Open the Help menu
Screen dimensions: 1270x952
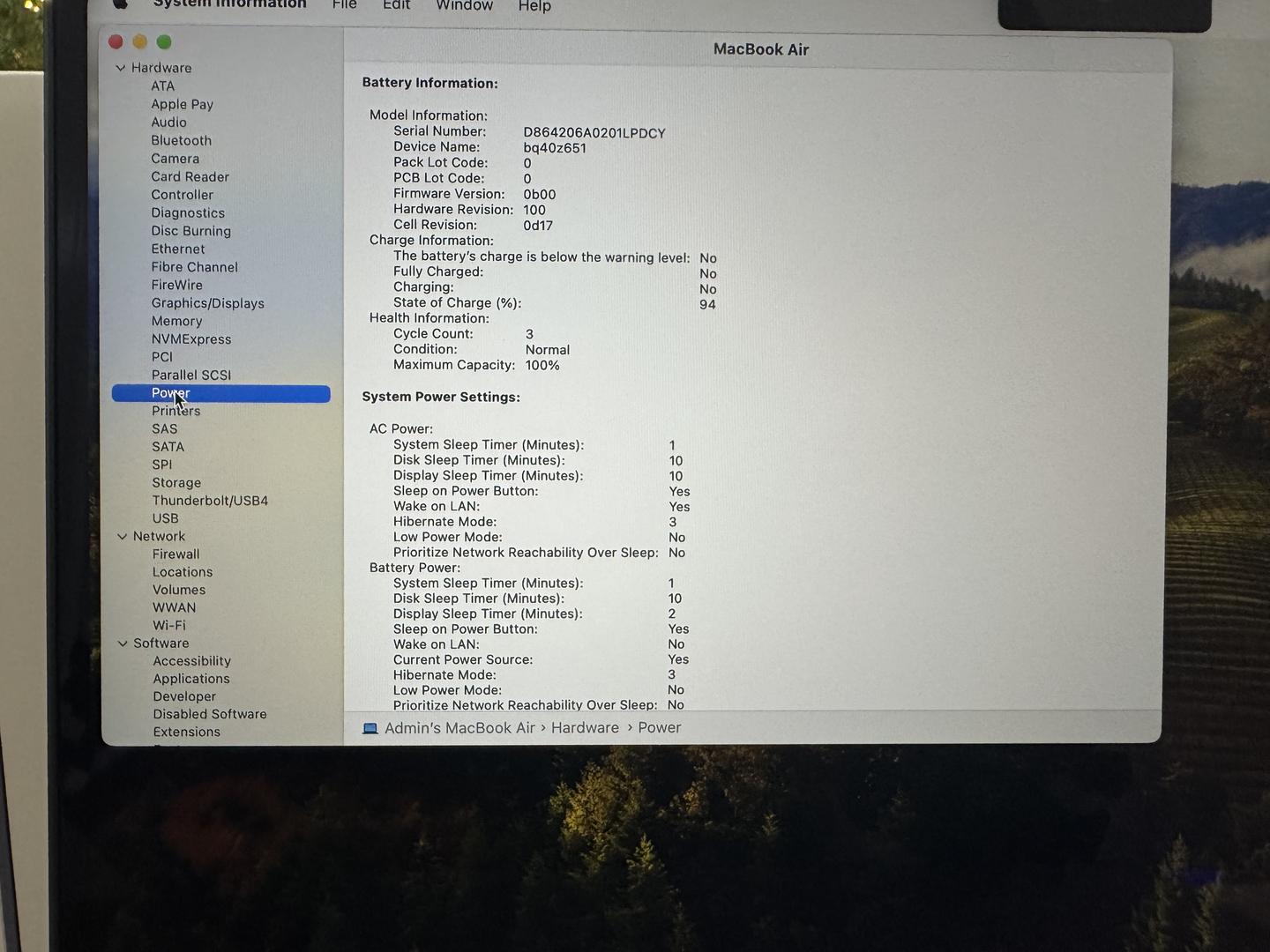click(534, 5)
